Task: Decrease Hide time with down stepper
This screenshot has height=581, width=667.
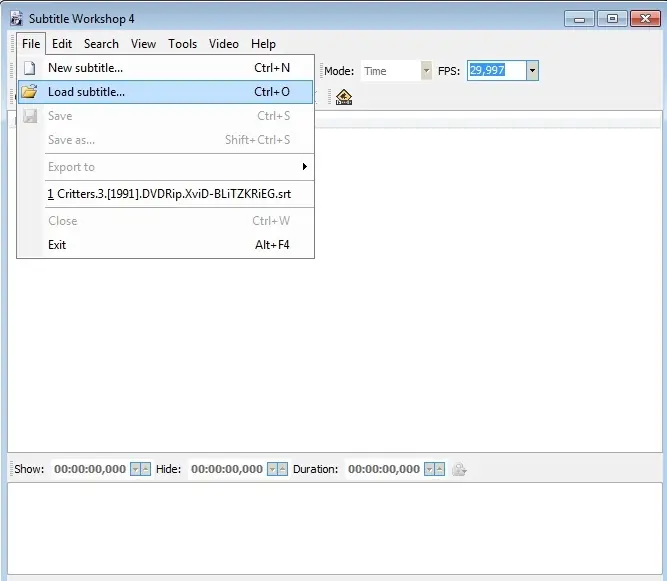Action: 272,469
